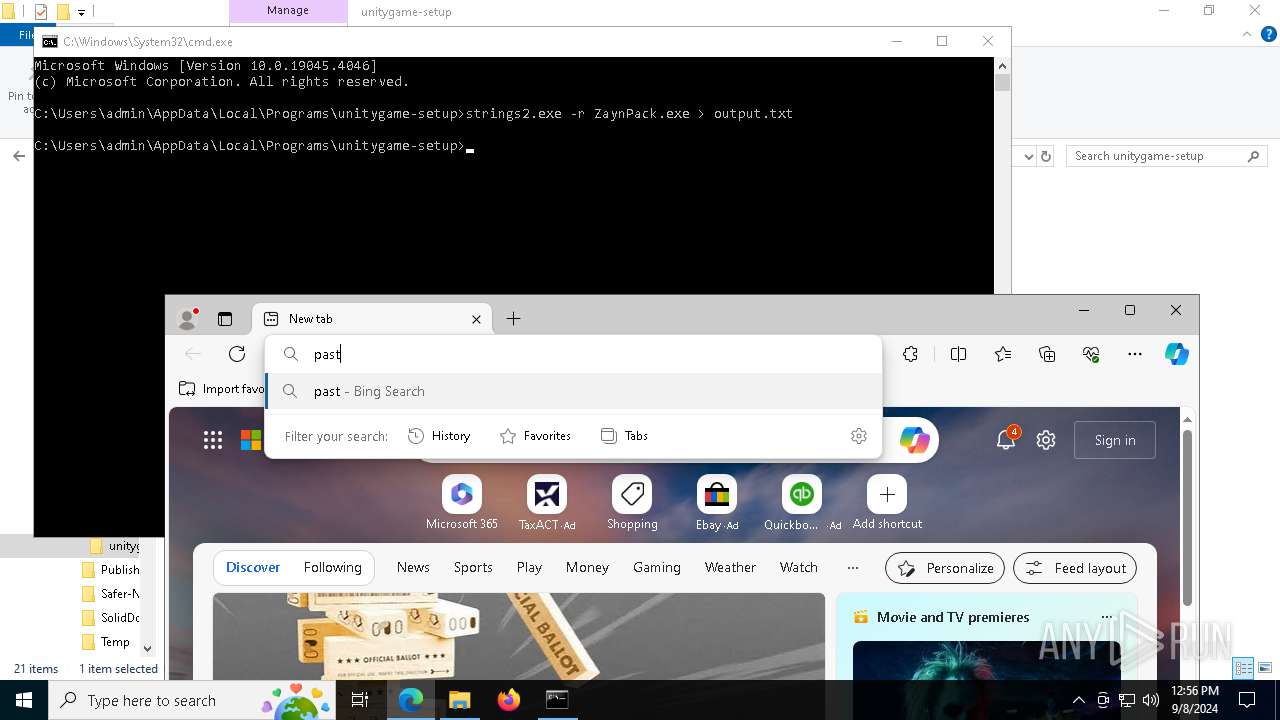Select 'past - Bing Search' suggestion
Image resolution: width=1280 pixels, height=720 pixels.
click(574, 391)
